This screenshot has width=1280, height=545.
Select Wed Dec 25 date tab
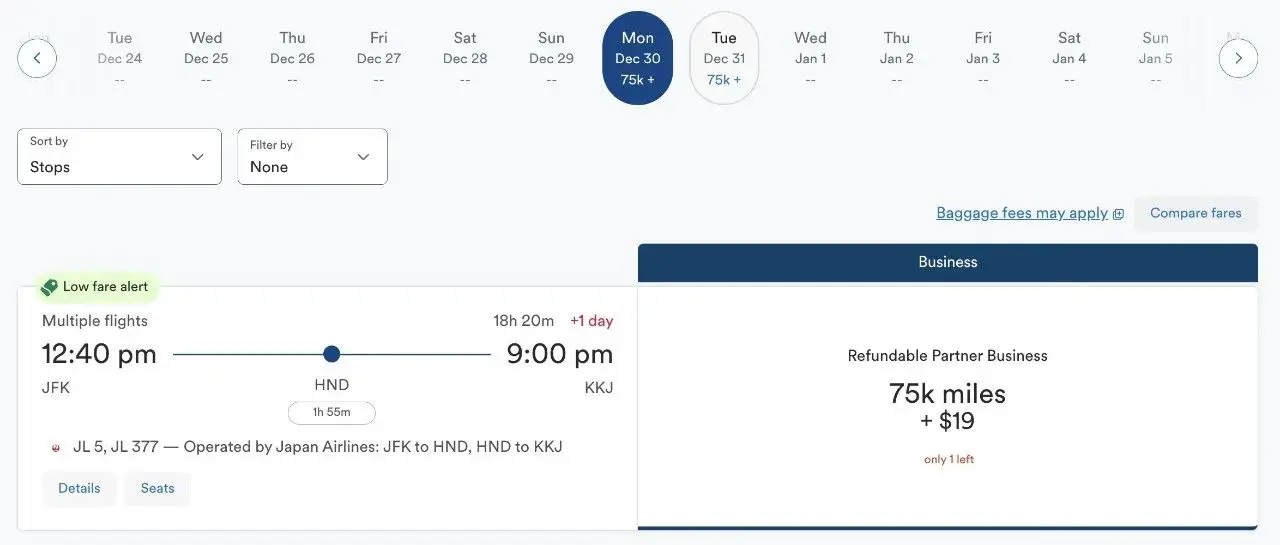tap(206, 58)
